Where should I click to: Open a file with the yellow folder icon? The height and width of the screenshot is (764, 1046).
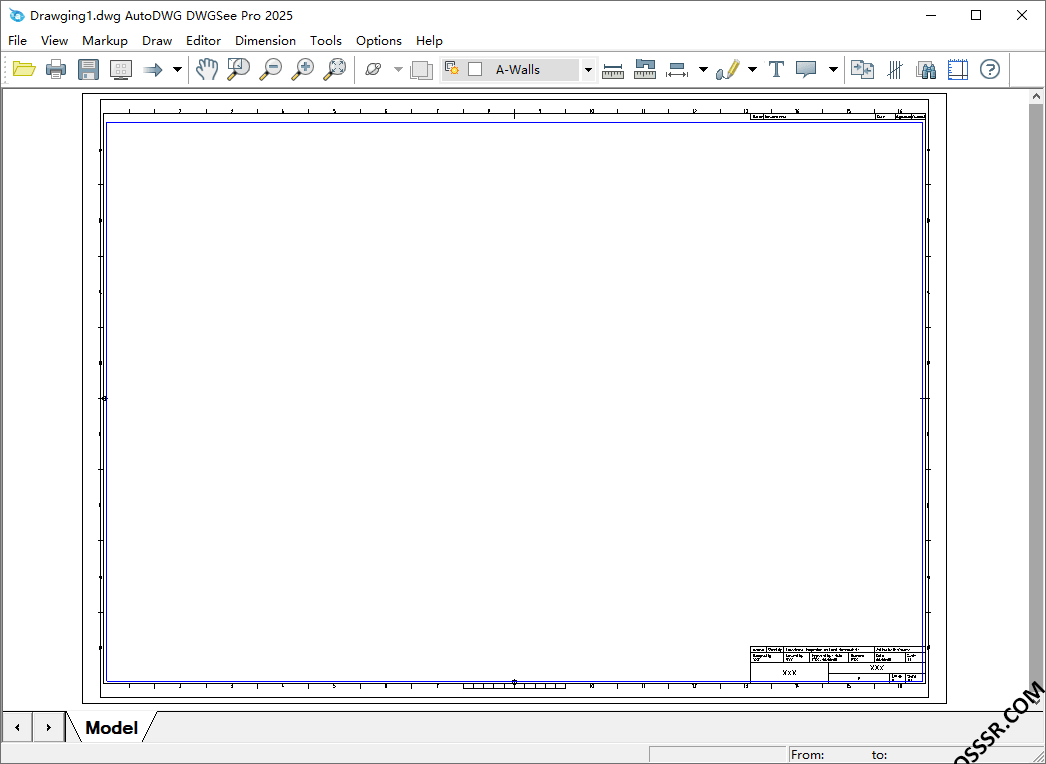[24, 69]
